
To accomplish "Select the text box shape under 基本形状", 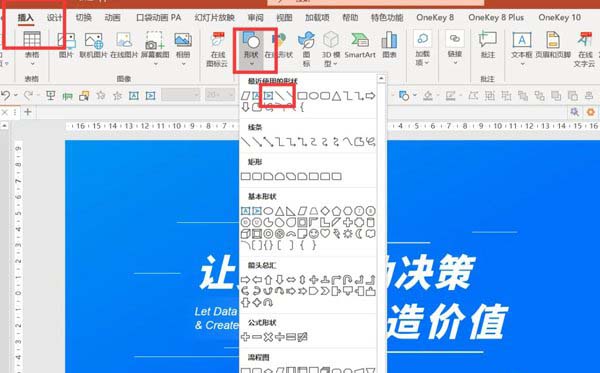I will (x=246, y=211).
